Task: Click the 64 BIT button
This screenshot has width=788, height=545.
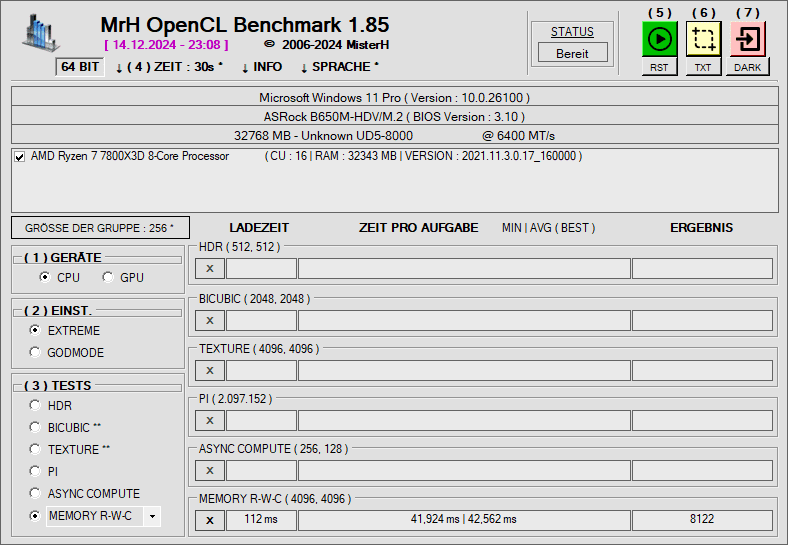Action: point(80,67)
